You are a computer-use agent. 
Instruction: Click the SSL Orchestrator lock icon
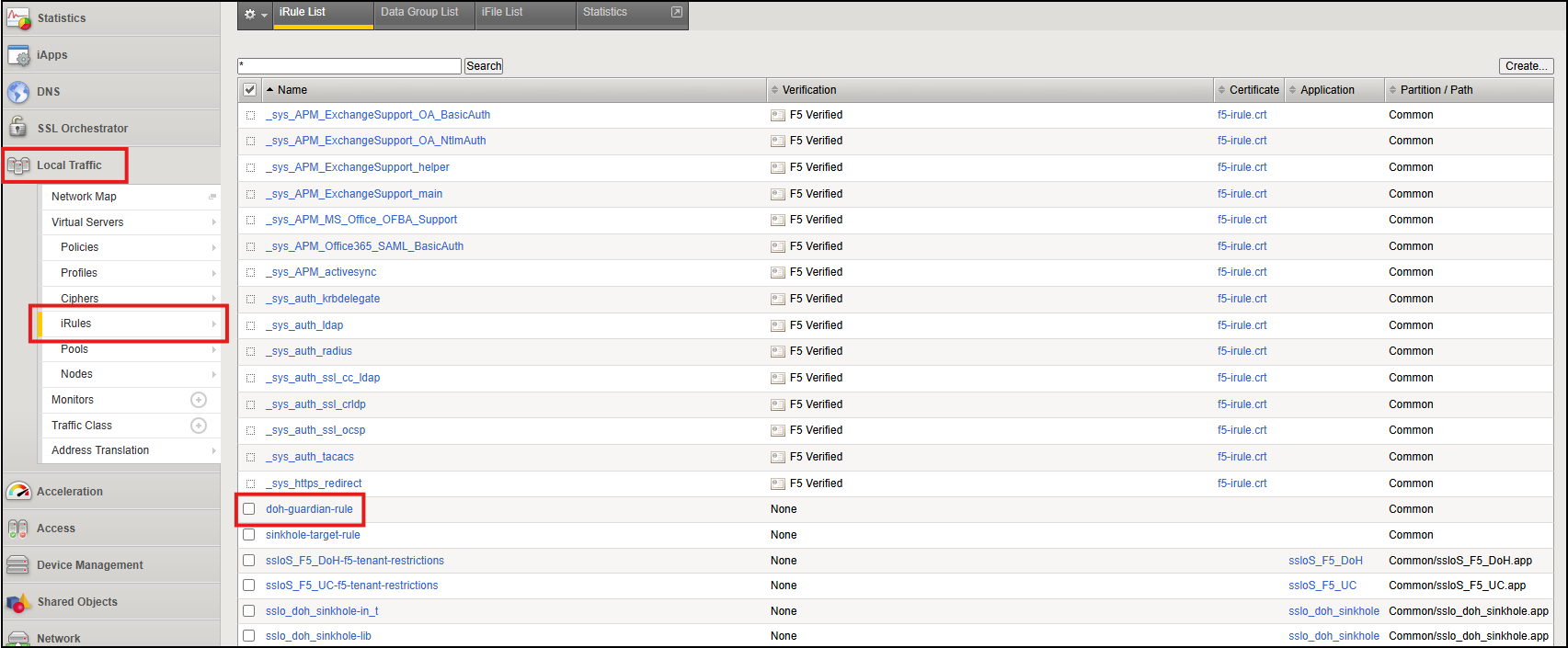[18, 129]
